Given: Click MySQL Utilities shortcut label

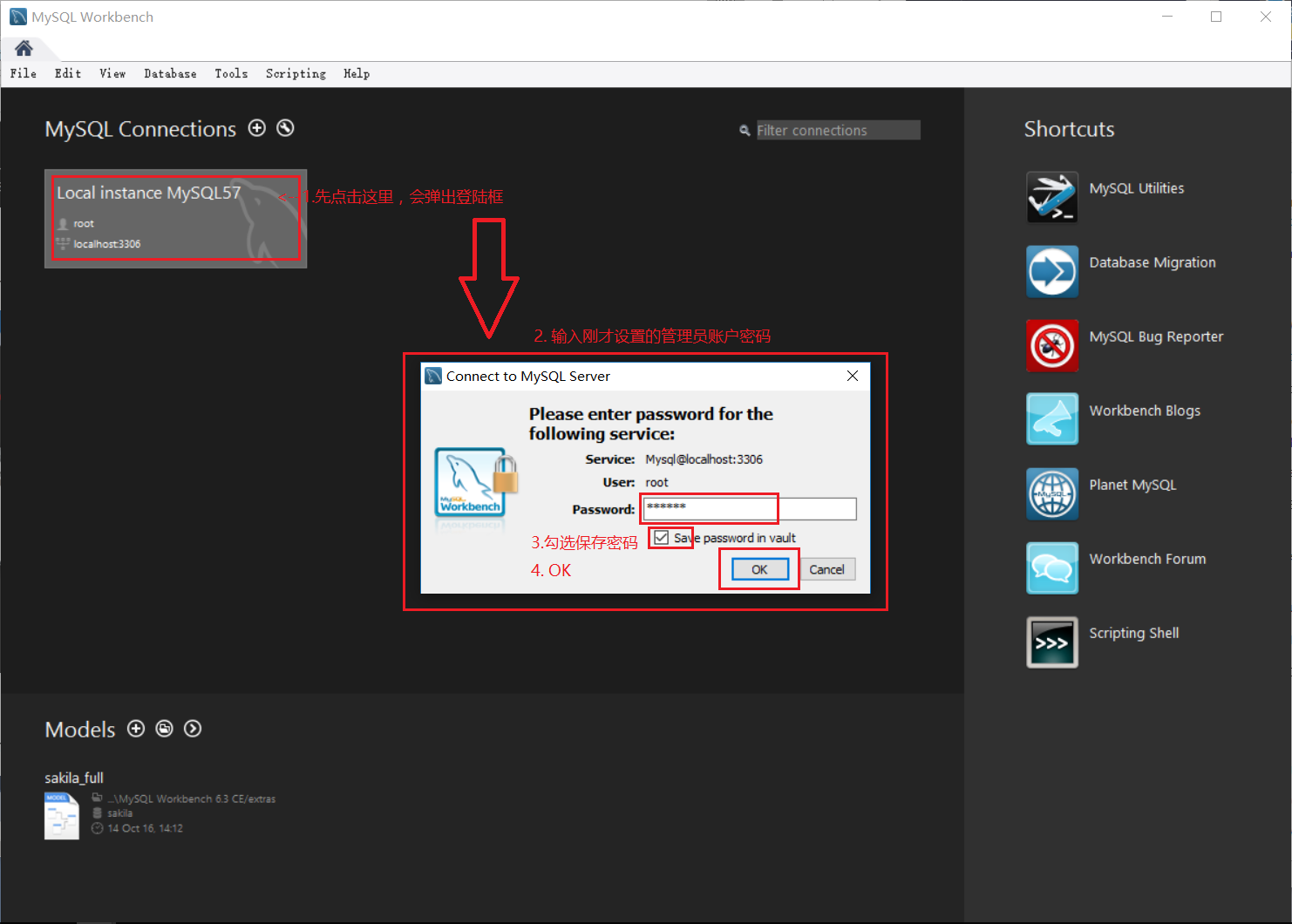Looking at the screenshot, I should point(1137,188).
